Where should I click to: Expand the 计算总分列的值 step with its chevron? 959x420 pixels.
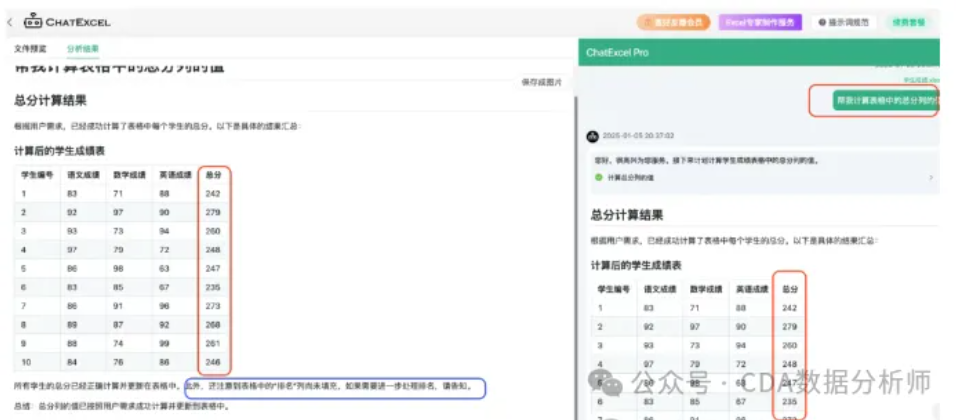[931, 177]
